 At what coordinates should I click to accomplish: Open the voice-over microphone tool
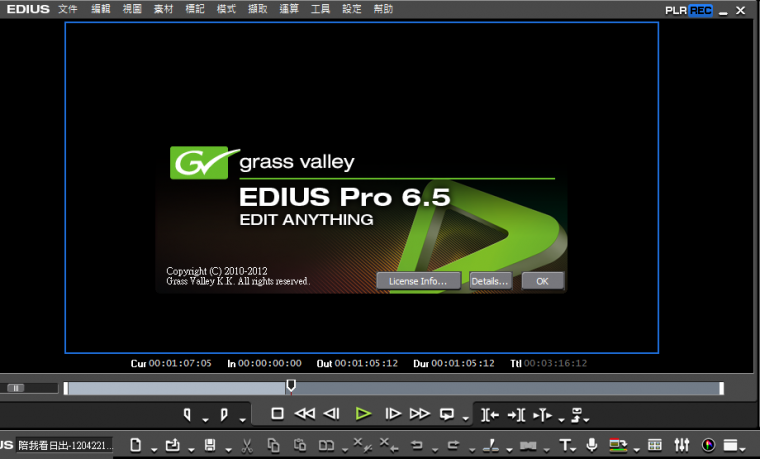pos(592,445)
